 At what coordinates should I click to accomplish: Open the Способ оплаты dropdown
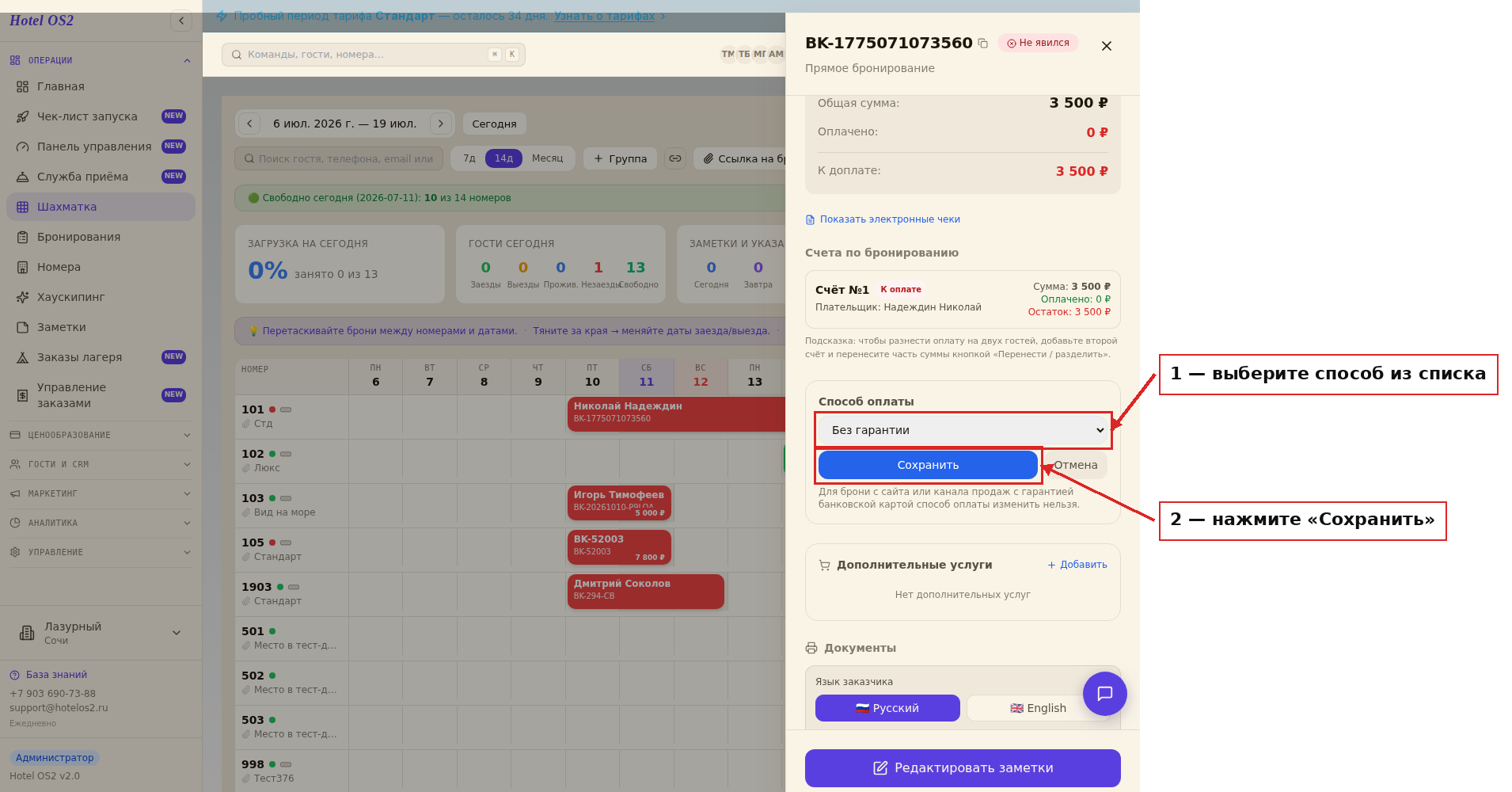tap(963, 430)
